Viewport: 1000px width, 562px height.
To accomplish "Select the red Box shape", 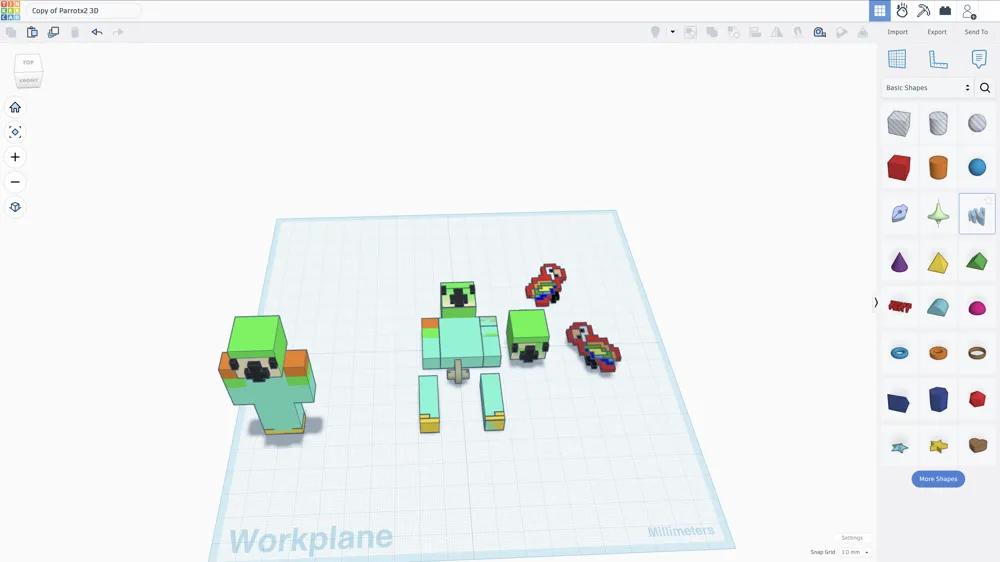I will click(x=899, y=168).
